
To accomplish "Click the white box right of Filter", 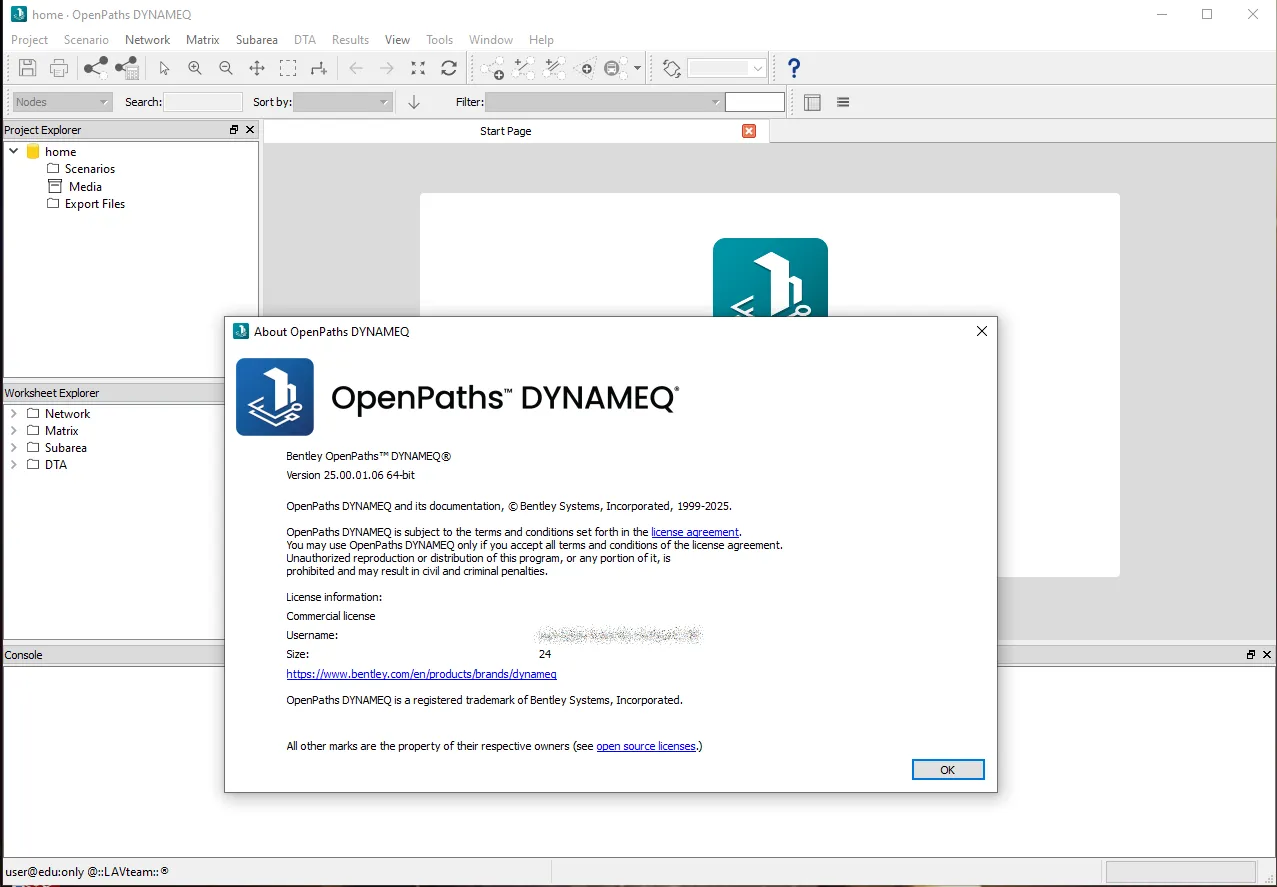I will 755,102.
